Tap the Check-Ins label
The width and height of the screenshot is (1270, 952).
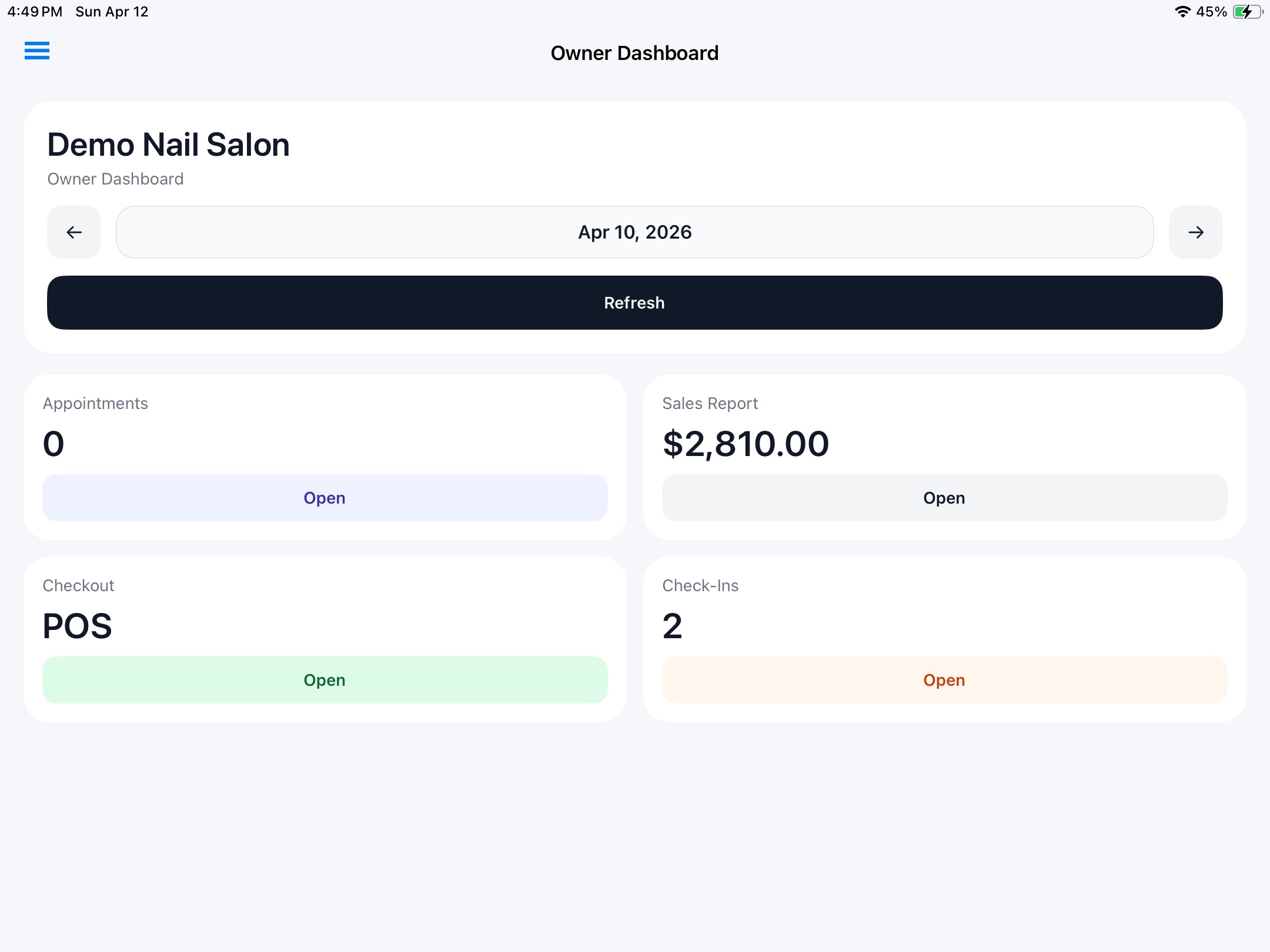pos(700,585)
